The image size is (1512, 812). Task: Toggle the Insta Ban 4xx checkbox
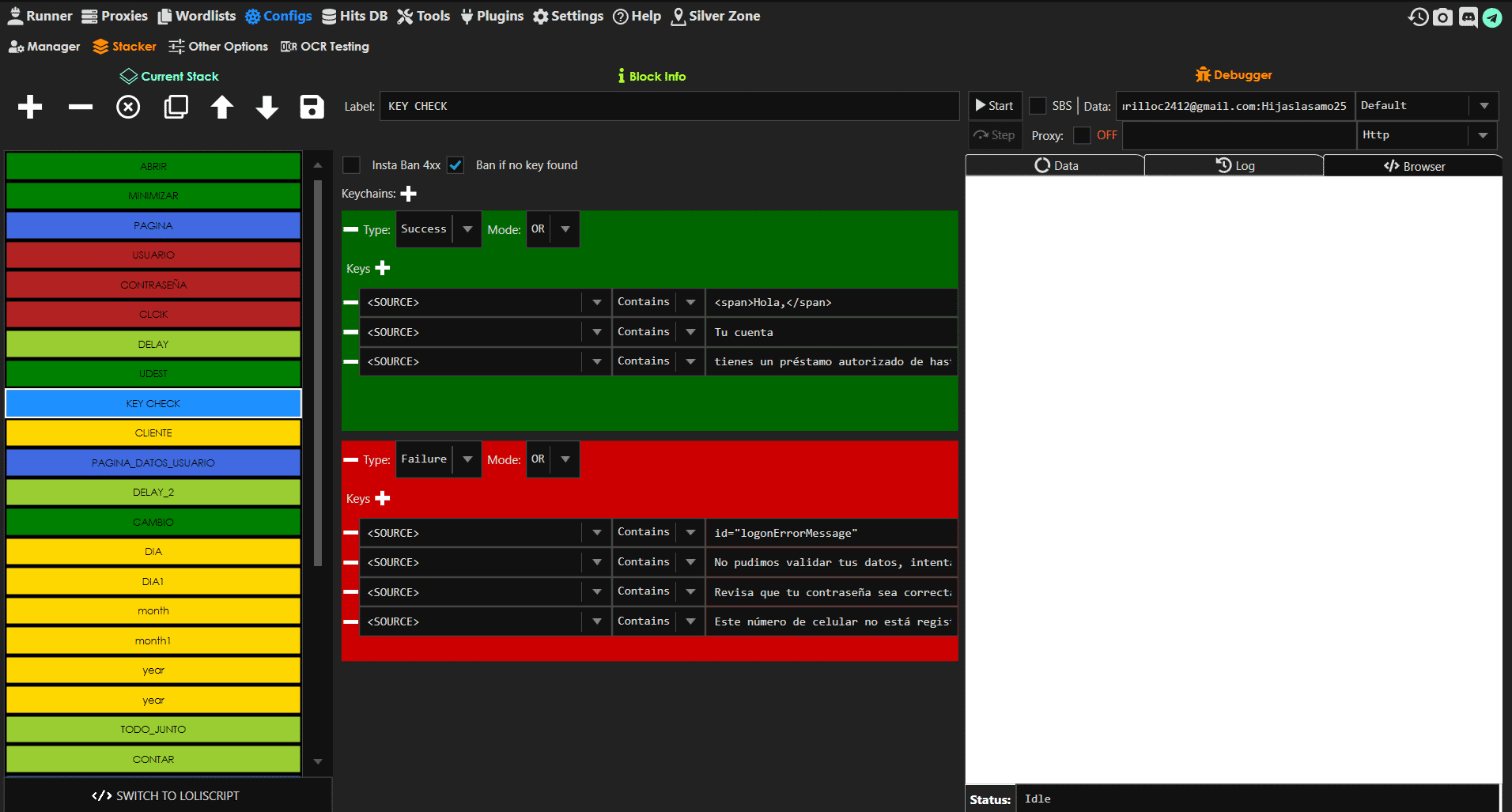coord(351,164)
